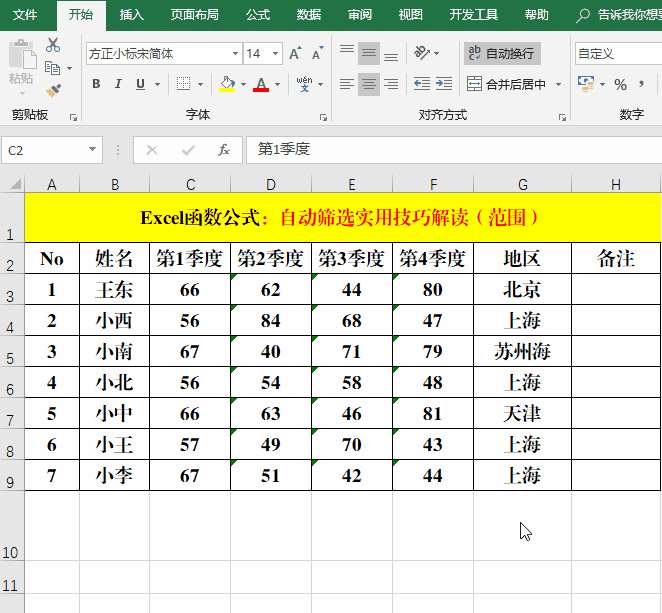Click the Cut scissors icon
662x613 pixels.
[x=53, y=46]
